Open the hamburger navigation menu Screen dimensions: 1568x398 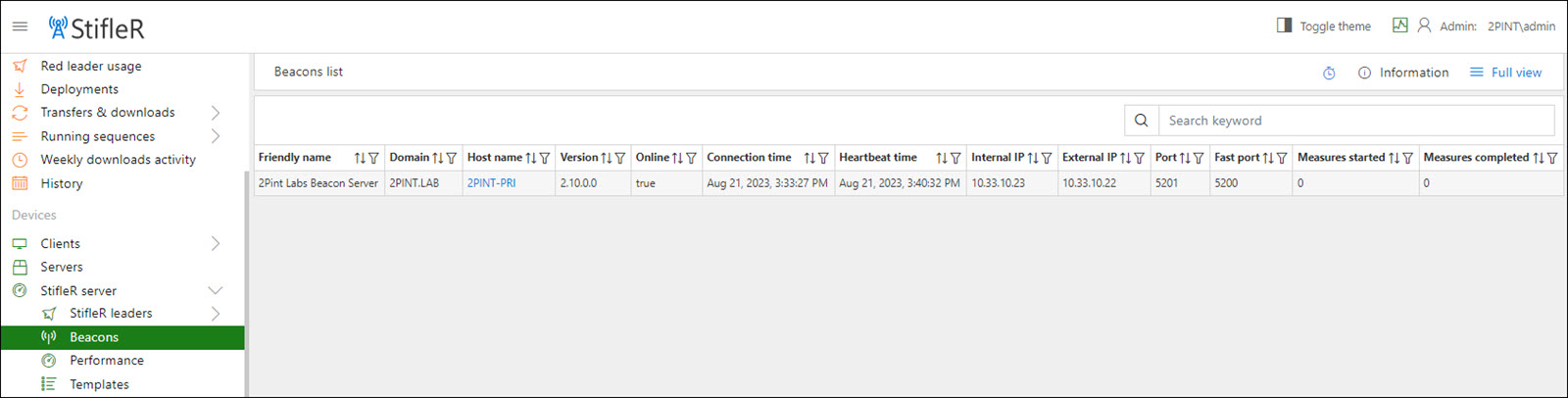pyautogui.click(x=20, y=26)
